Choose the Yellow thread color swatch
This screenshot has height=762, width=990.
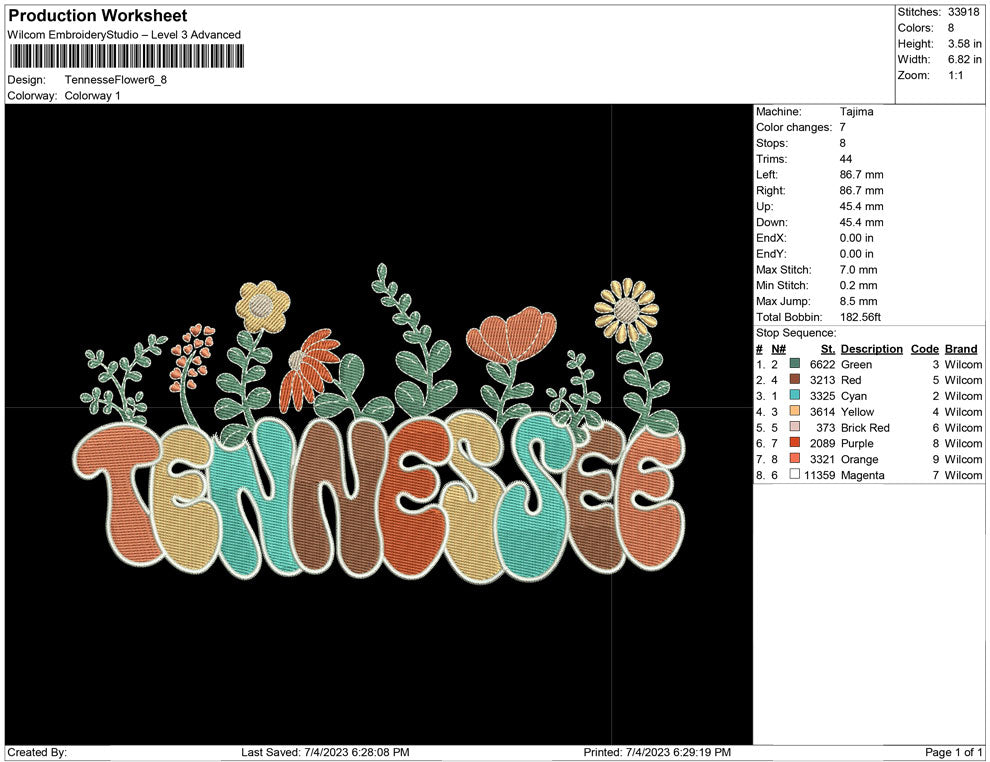coord(795,412)
